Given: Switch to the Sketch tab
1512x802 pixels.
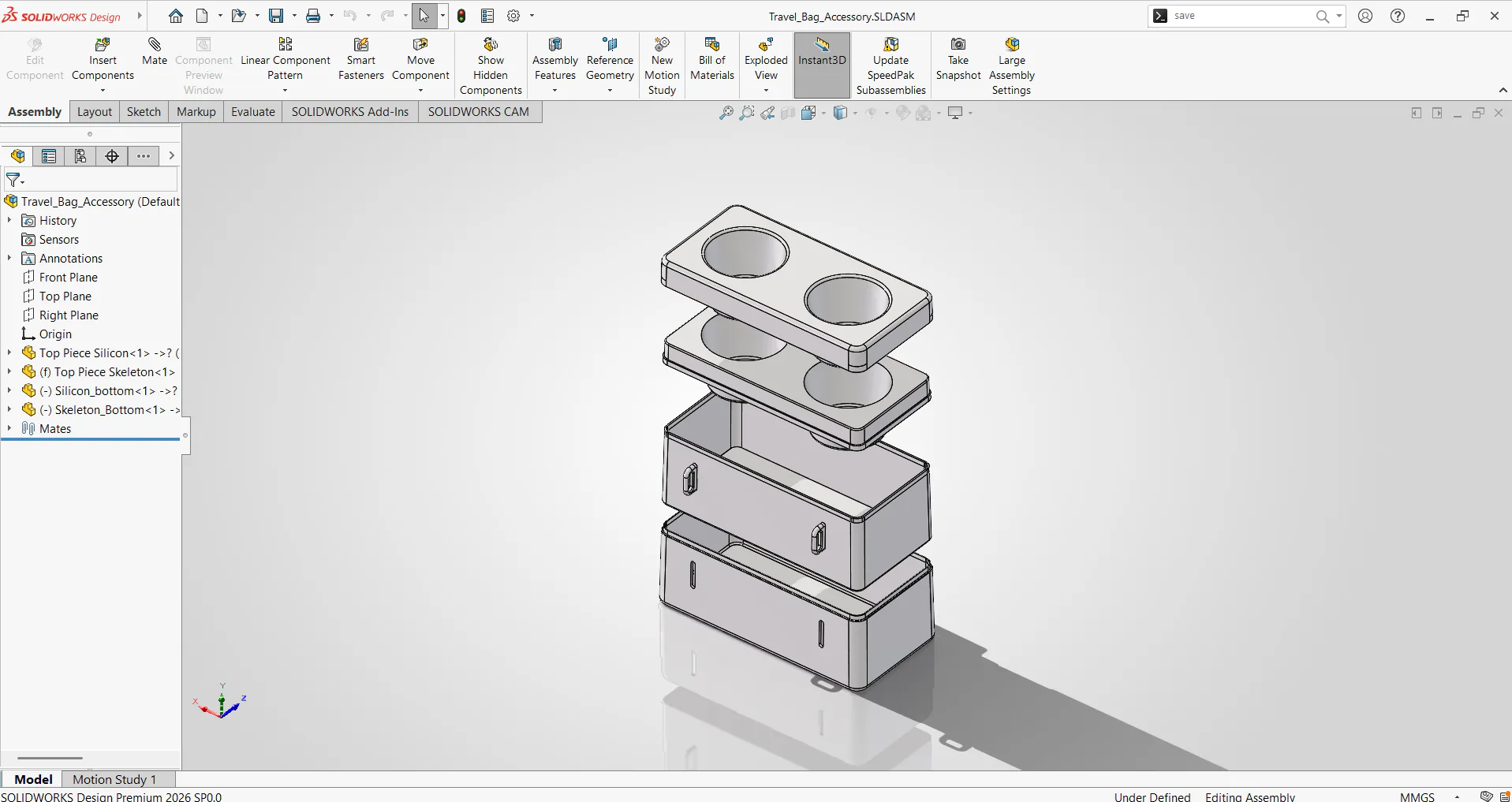Looking at the screenshot, I should [144, 112].
